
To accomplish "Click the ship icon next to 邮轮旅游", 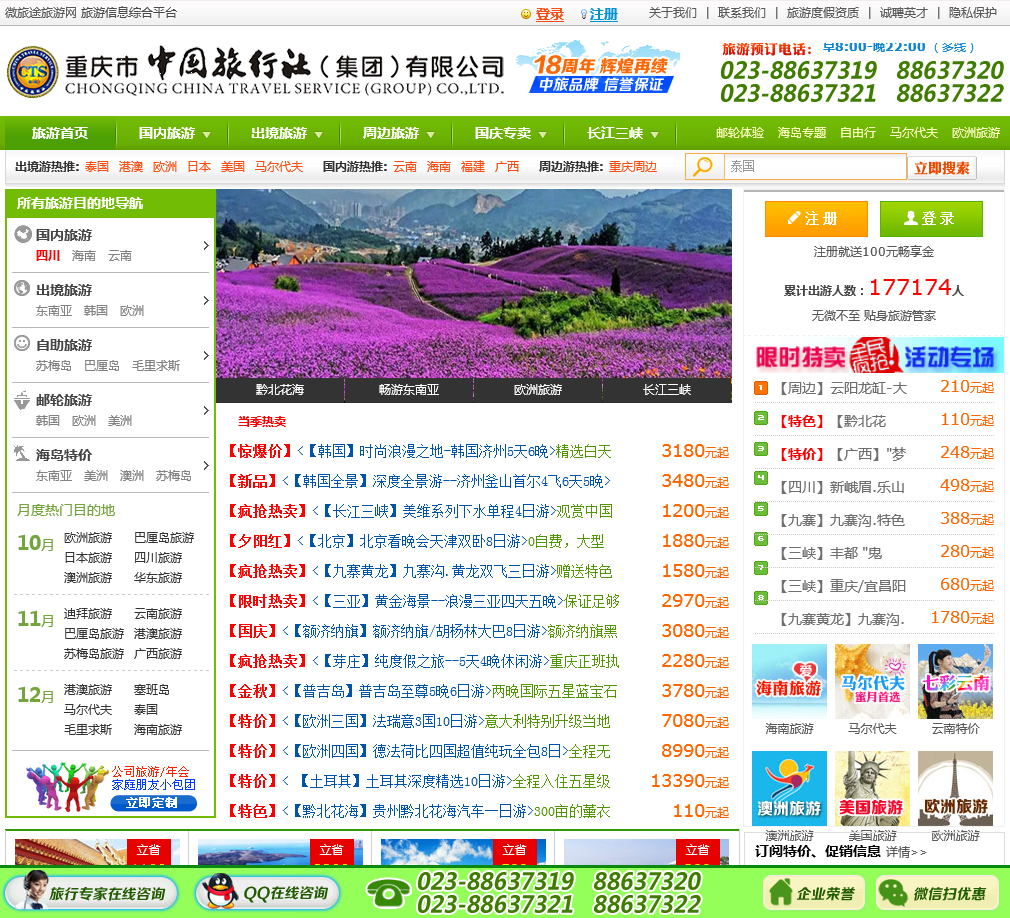I will [22, 399].
